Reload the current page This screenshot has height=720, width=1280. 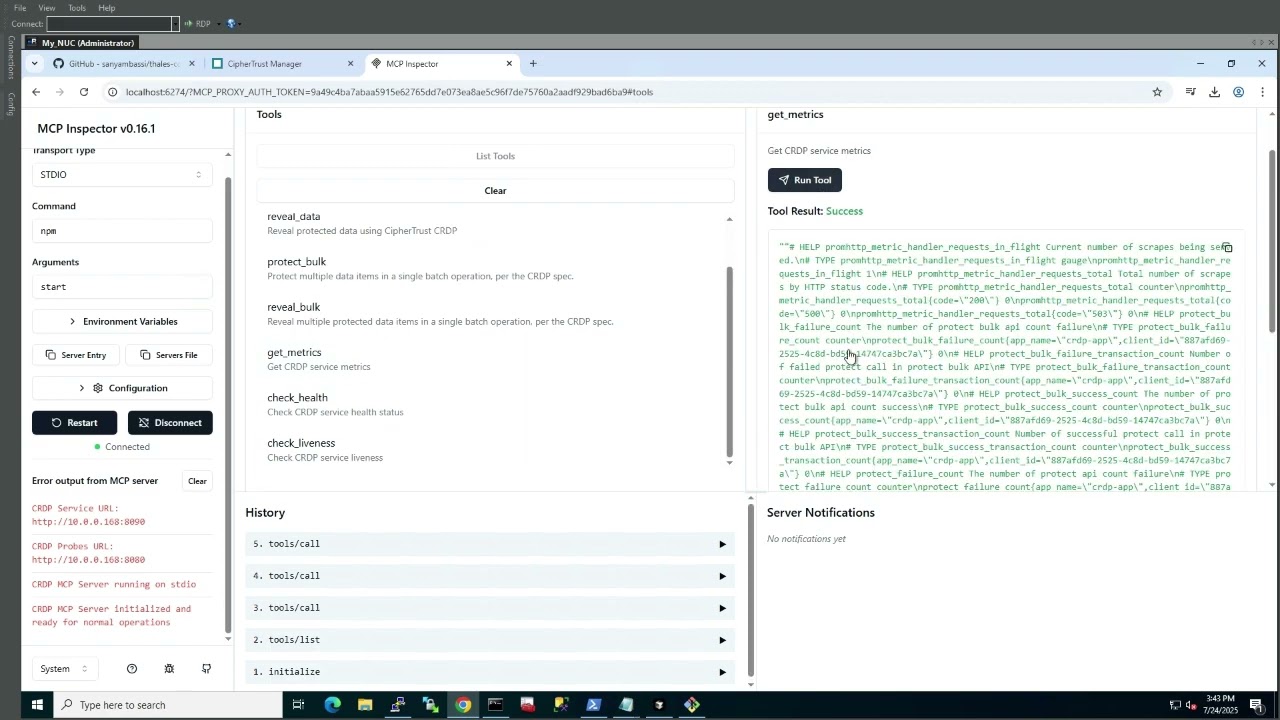click(x=84, y=92)
